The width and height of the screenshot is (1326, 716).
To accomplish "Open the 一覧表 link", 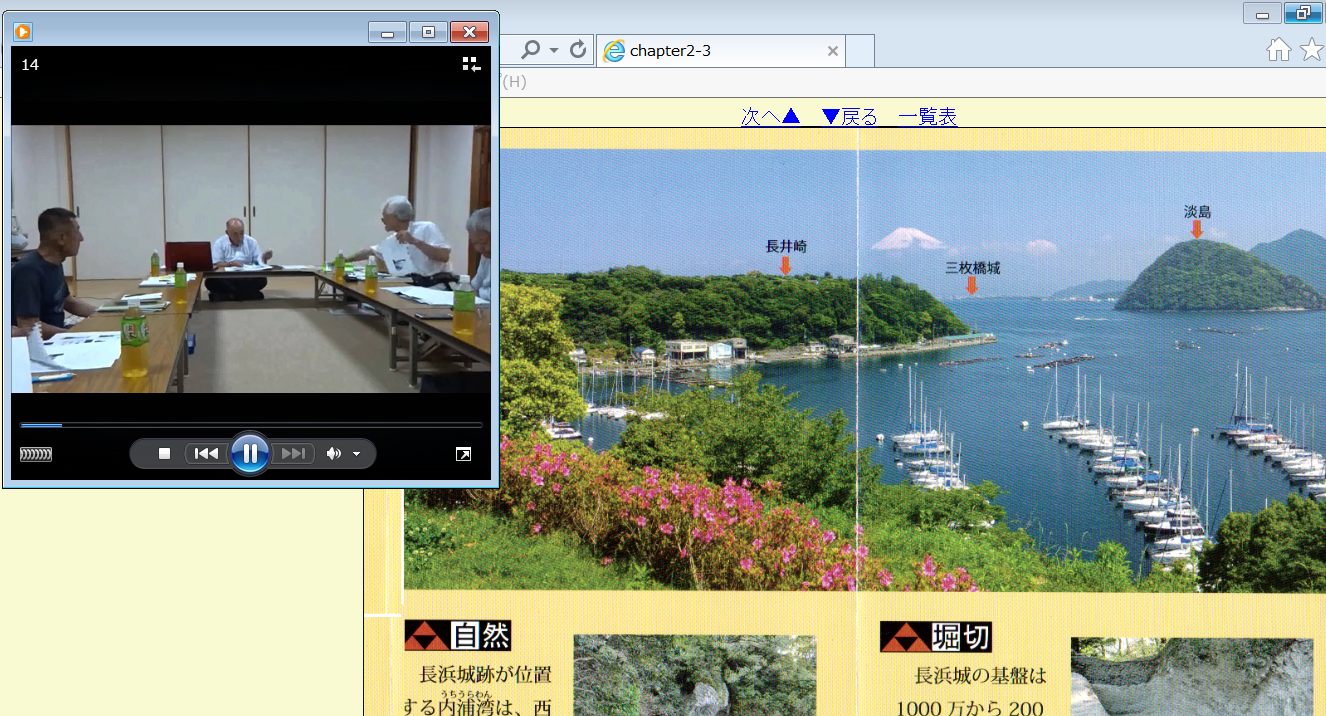I will [x=927, y=117].
